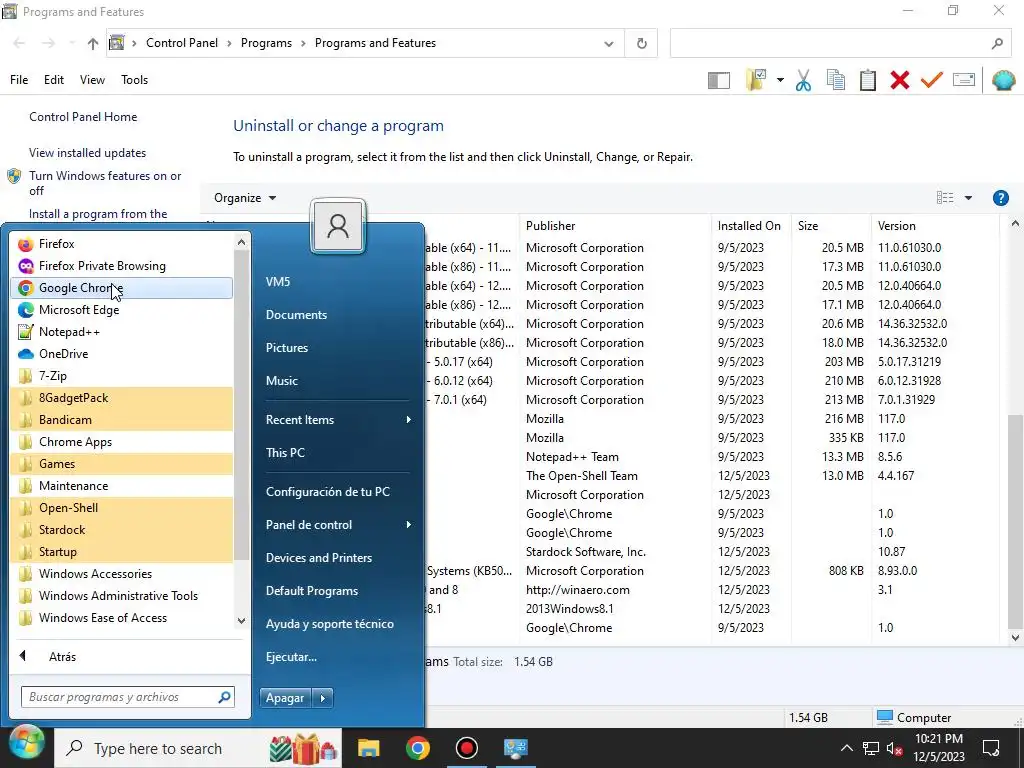Open the folder options dropdown arrow
Viewport: 1024px width, 768px height.
pyautogui.click(x=780, y=80)
